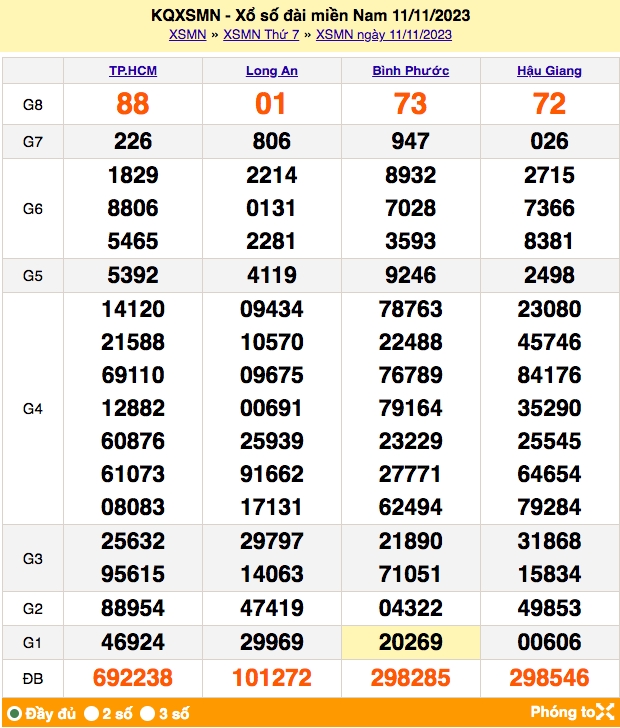
Task: Open the TP.HCM column header link
Action: (x=133, y=71)
